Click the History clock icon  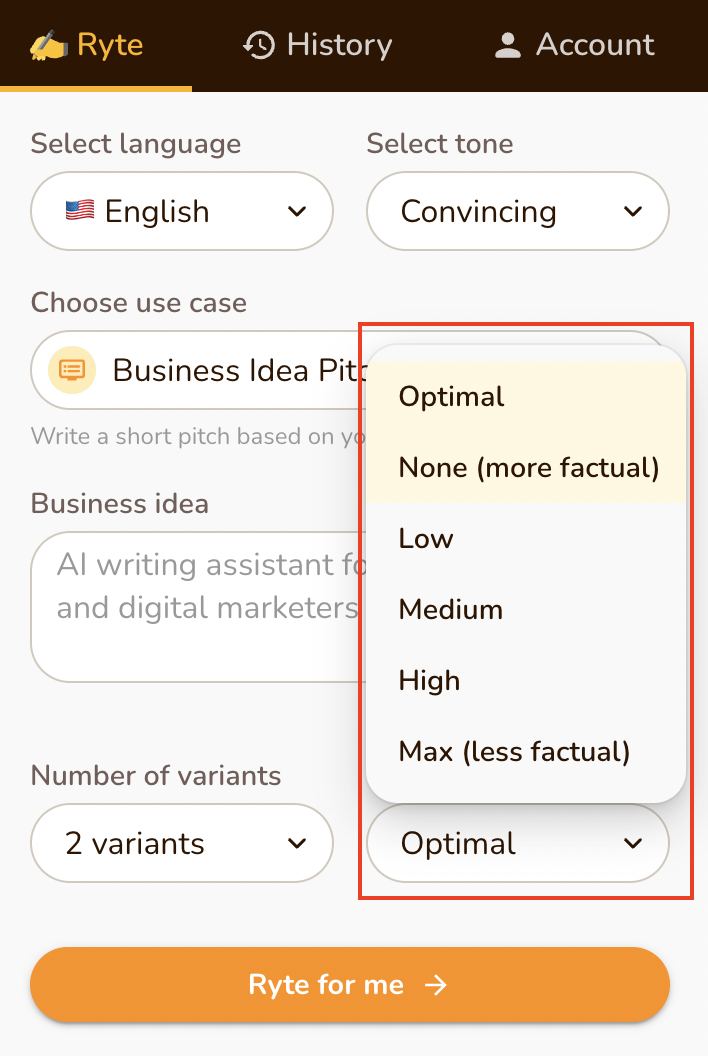click(259, 45)
